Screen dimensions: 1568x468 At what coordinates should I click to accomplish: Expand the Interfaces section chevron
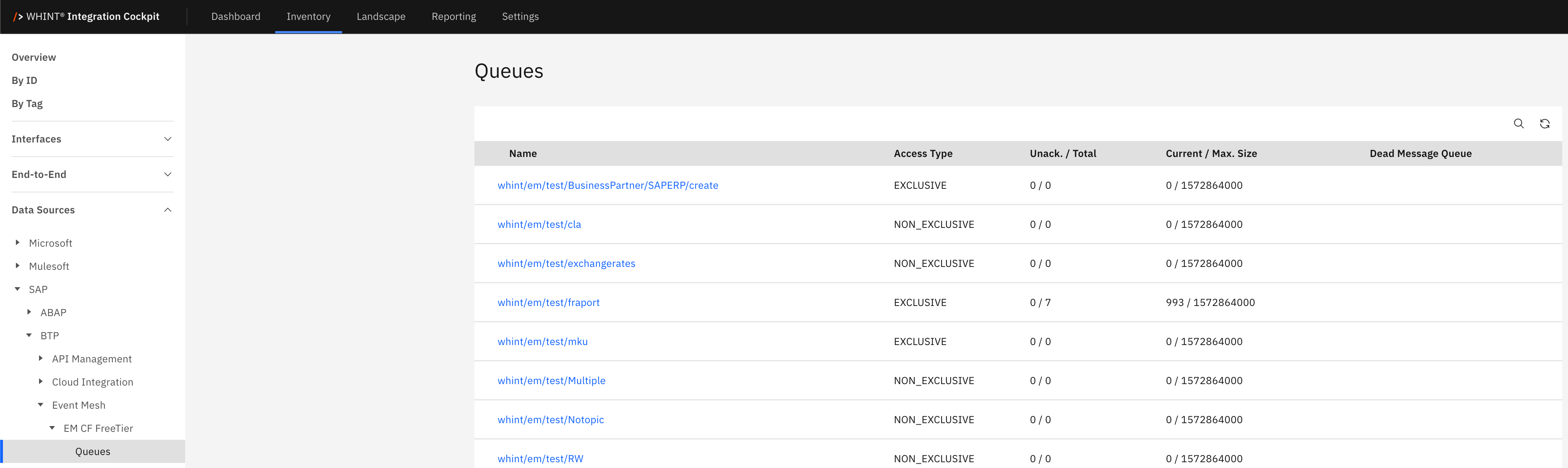pos(167,139)
